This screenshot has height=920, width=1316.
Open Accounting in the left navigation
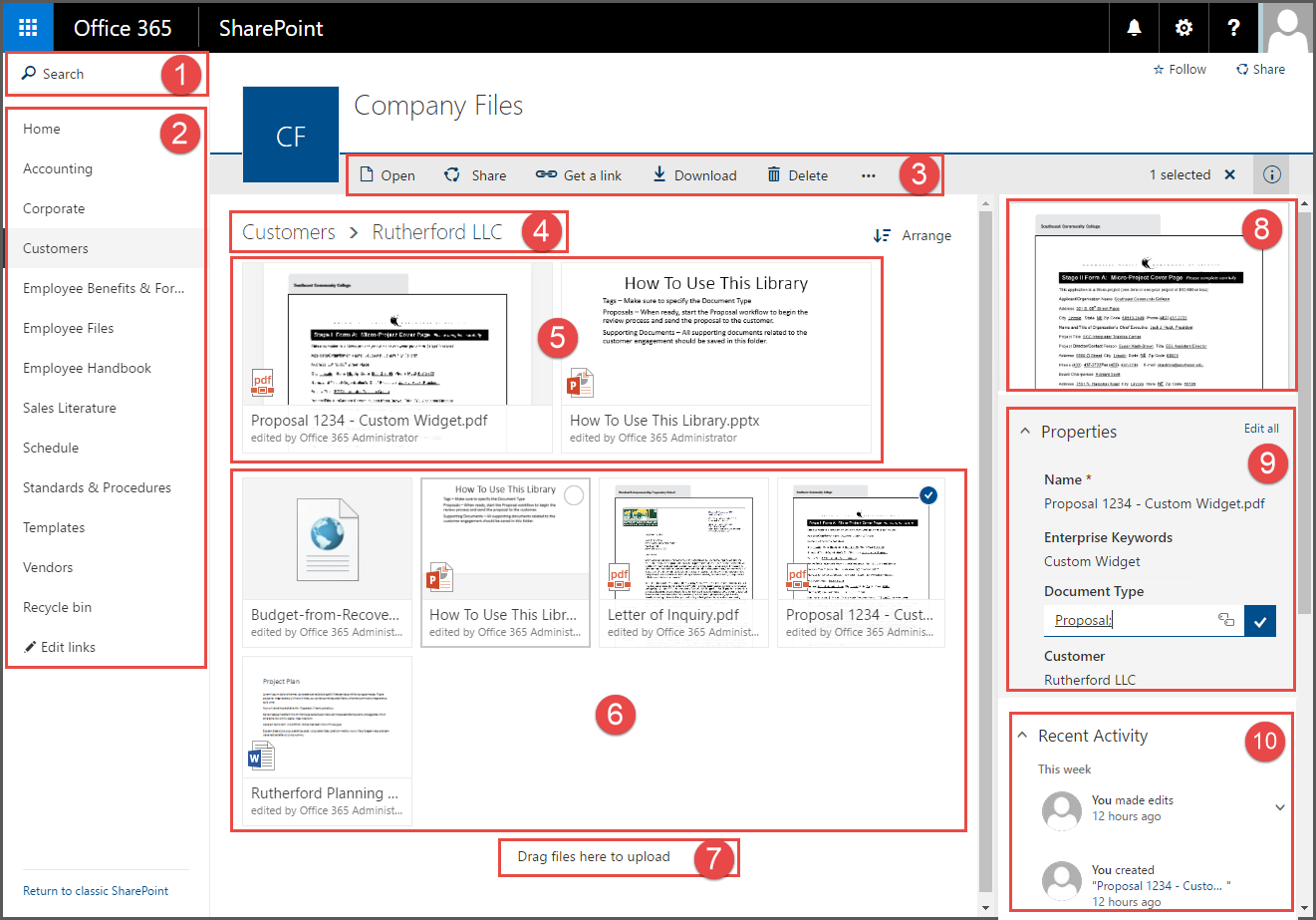point(58,168)
